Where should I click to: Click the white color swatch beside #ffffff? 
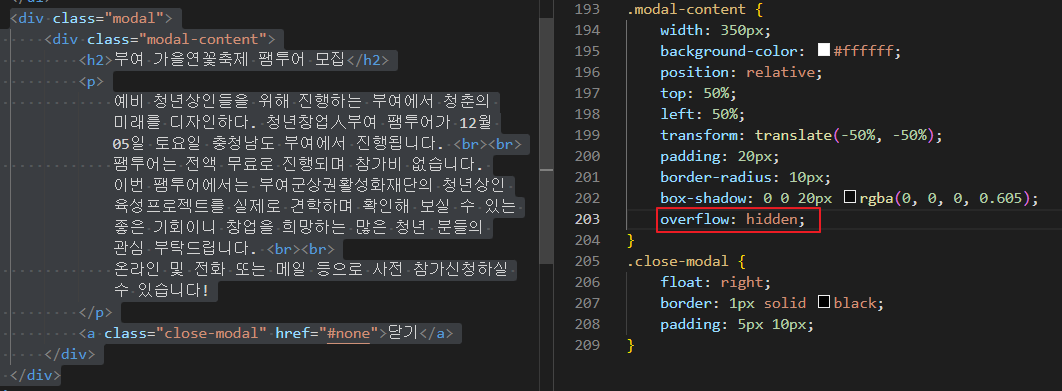[x=824, y=51]
